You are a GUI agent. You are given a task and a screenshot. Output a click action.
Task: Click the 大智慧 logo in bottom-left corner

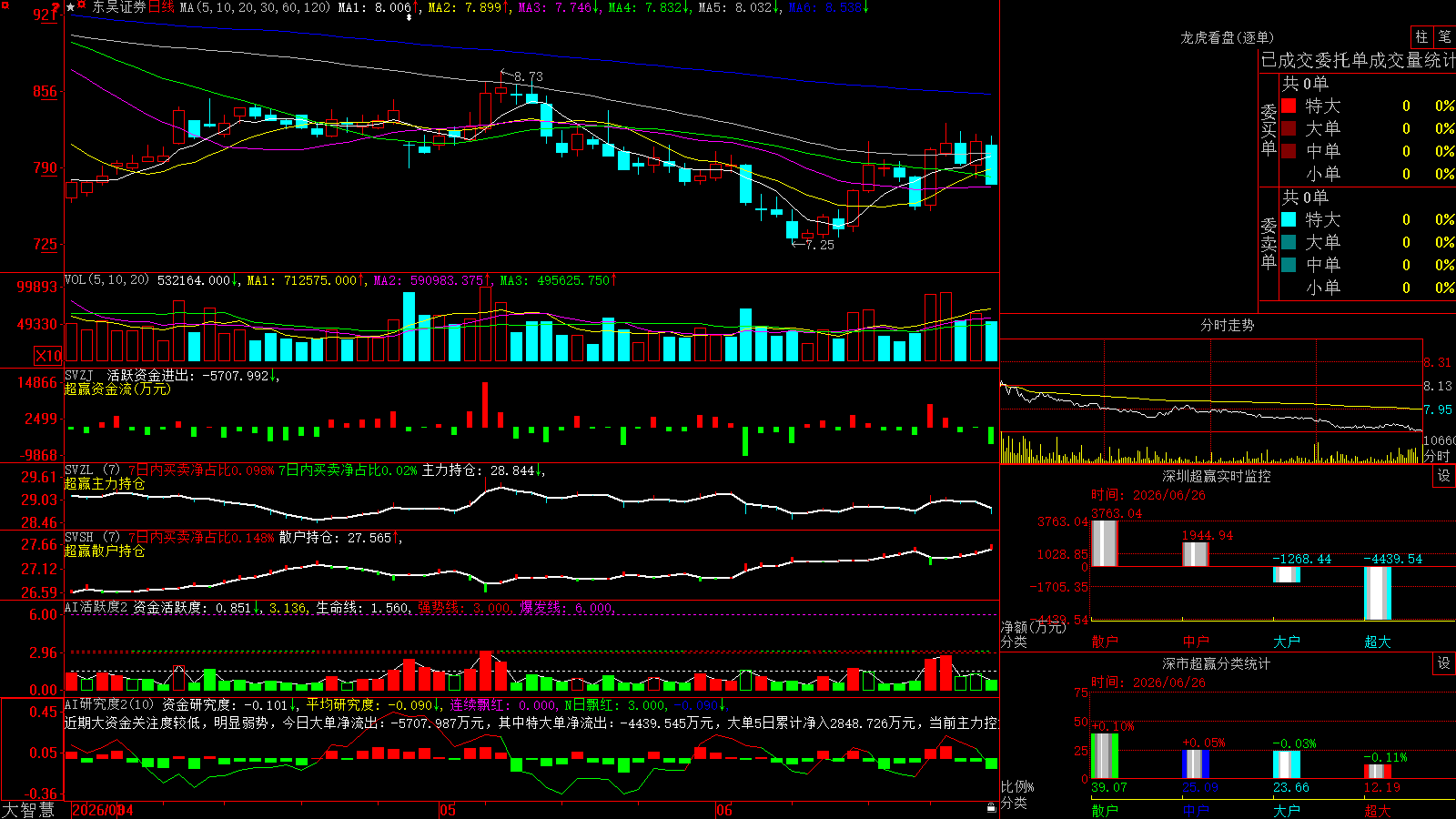coord(28,810)
